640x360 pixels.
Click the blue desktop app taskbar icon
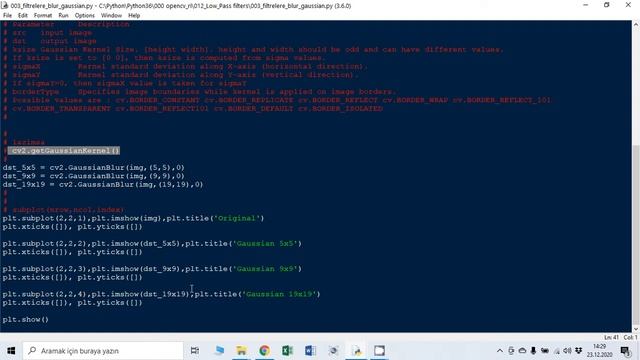[219, 351]
